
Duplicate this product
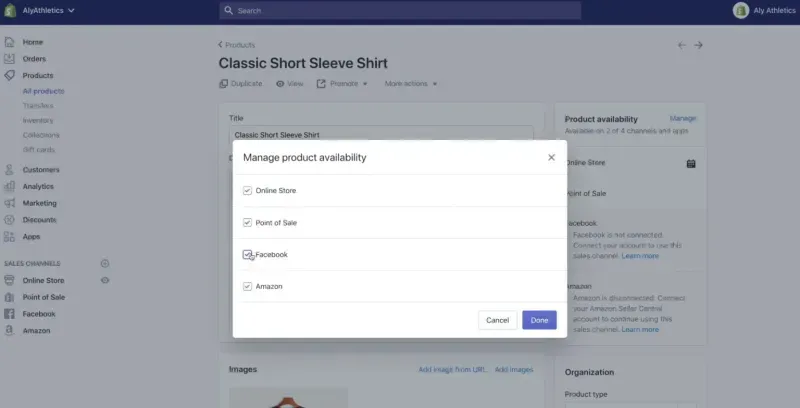pos(241,84)
